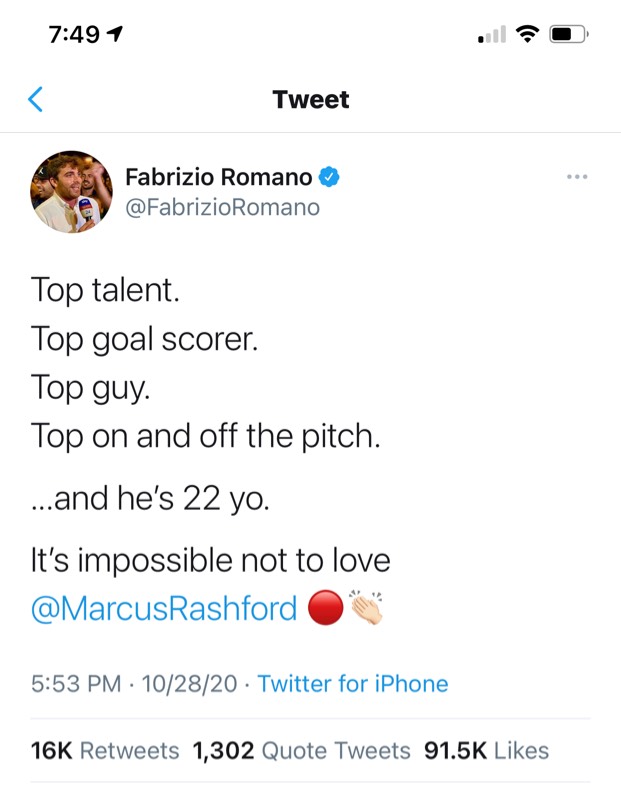
Task: Tap the blue verified badge
Action: (x=329, y=177)
